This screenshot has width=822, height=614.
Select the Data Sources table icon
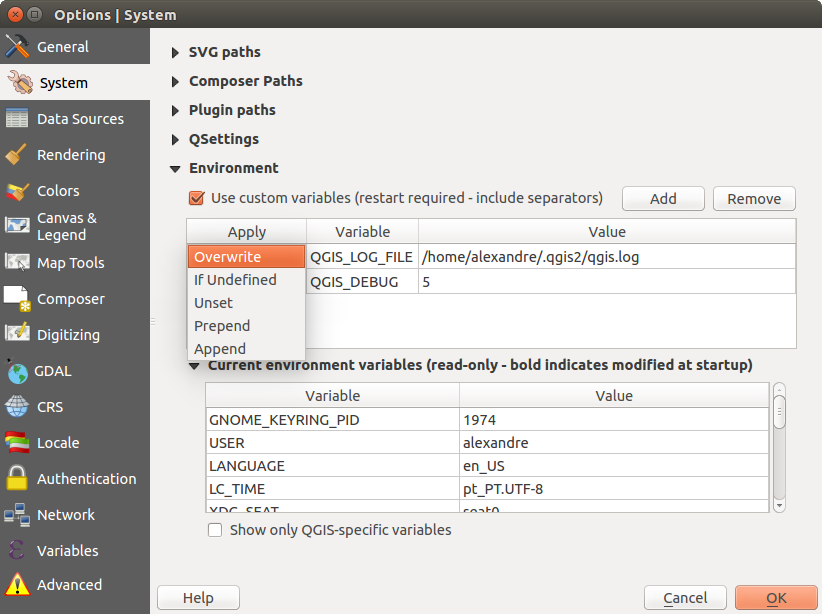pos(17,119)
